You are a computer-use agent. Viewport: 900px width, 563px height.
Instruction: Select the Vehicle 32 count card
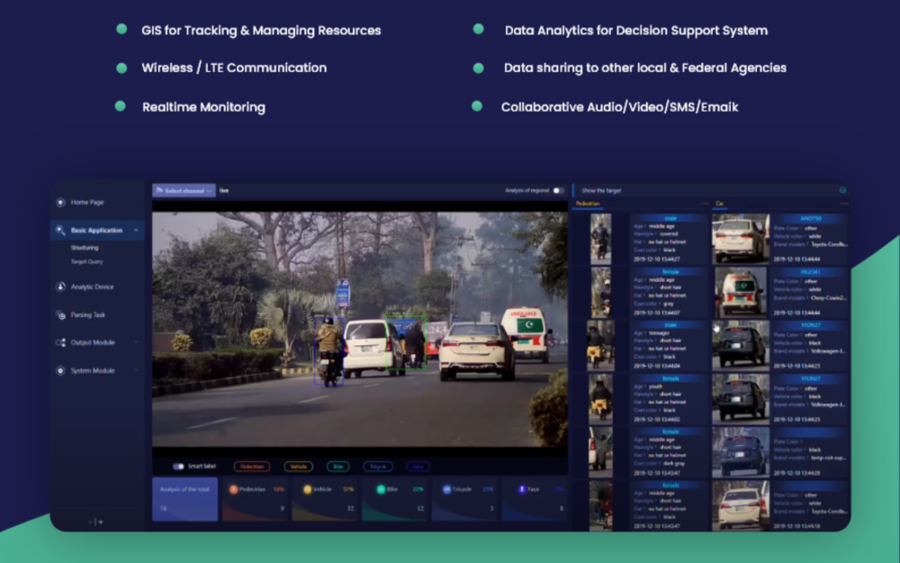coord(324,499)
